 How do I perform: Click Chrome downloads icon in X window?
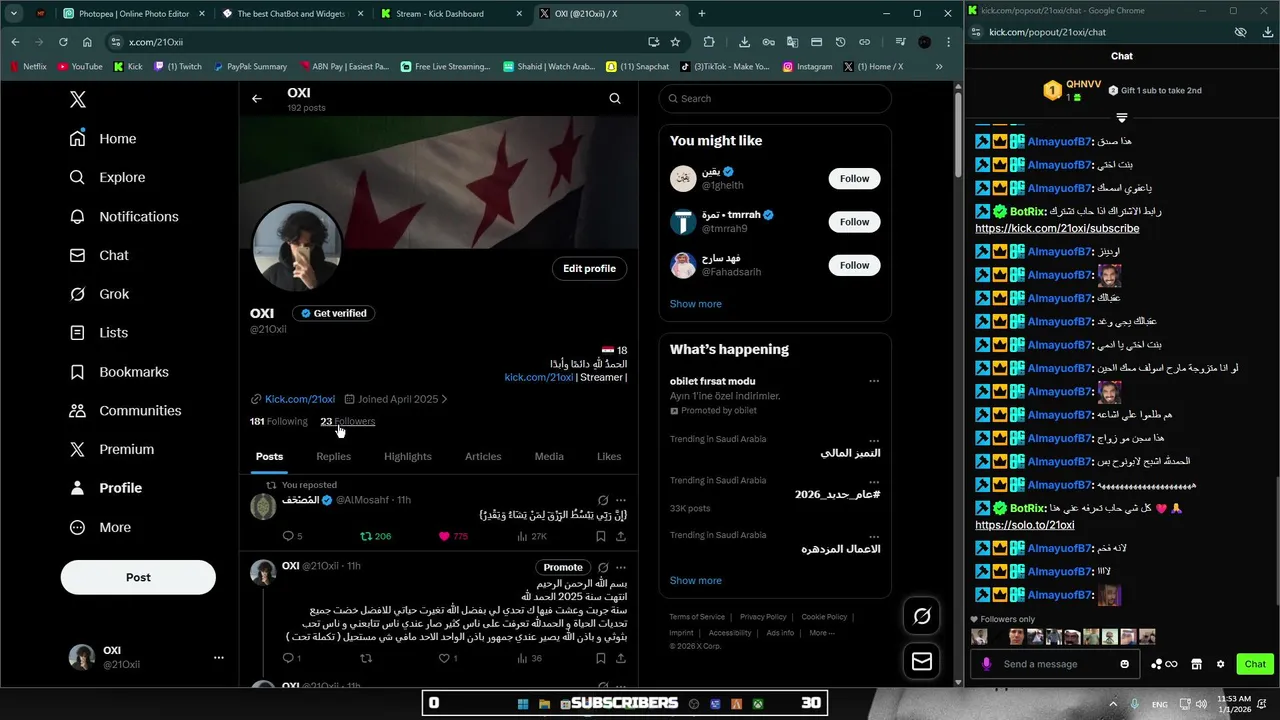pyautogui.click(x=744, y=42)
